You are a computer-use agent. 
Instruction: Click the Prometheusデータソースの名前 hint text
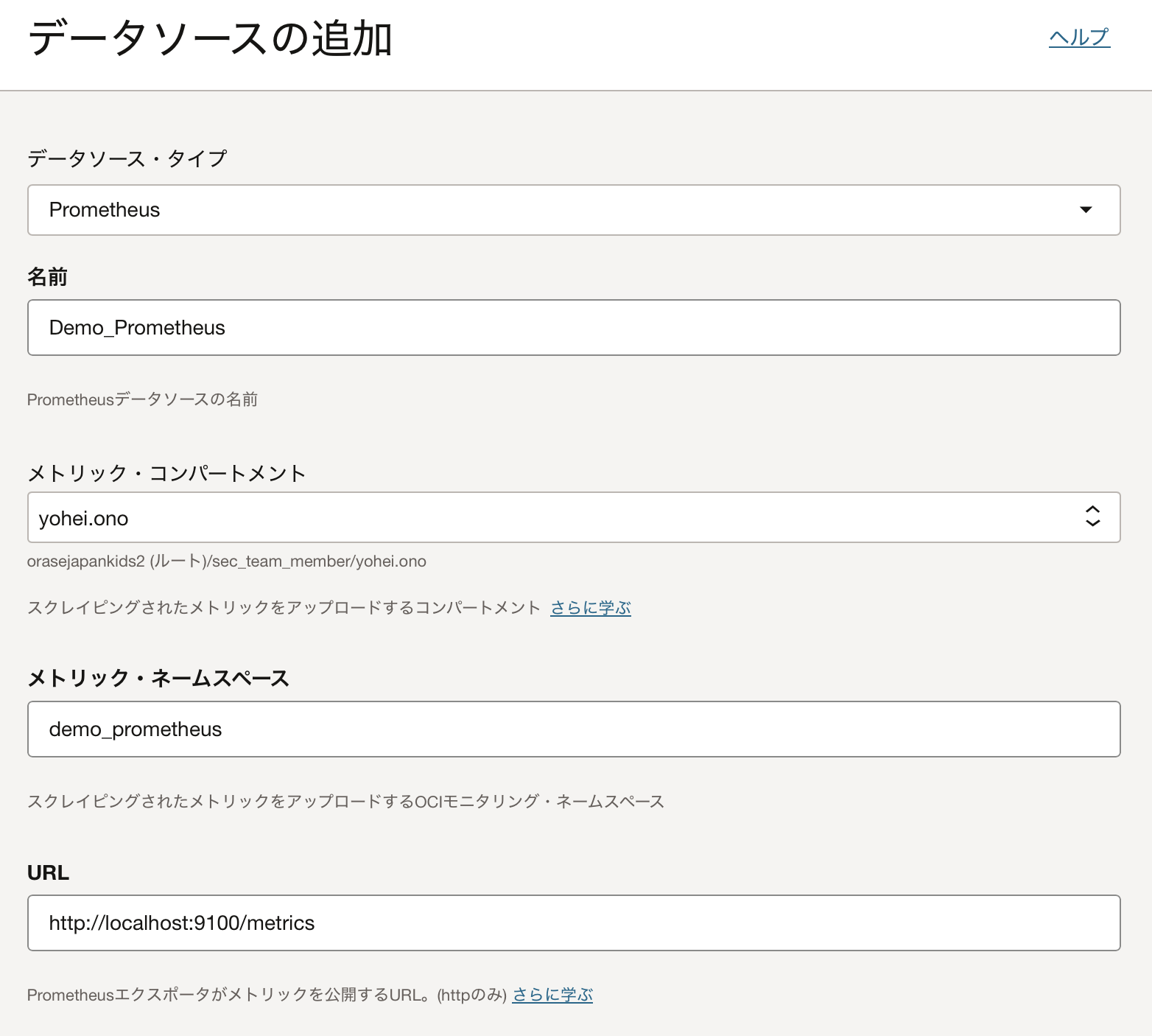tap(142, 399)
